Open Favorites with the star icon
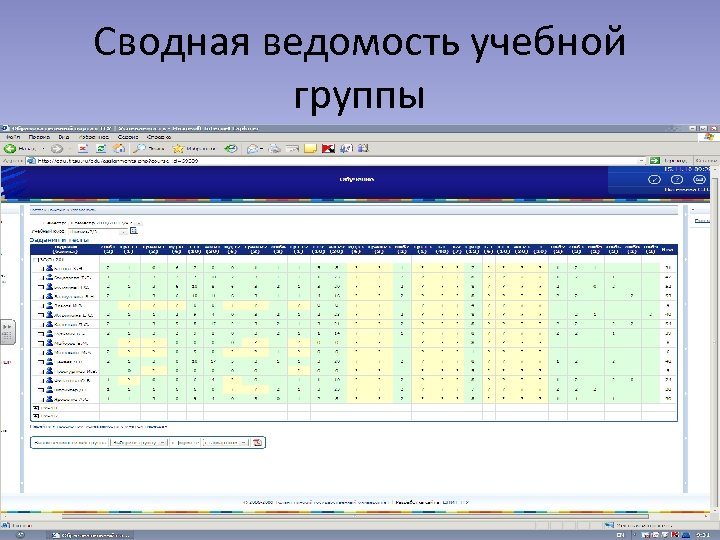Screen dimensions: 720x540 coord(178,148)
